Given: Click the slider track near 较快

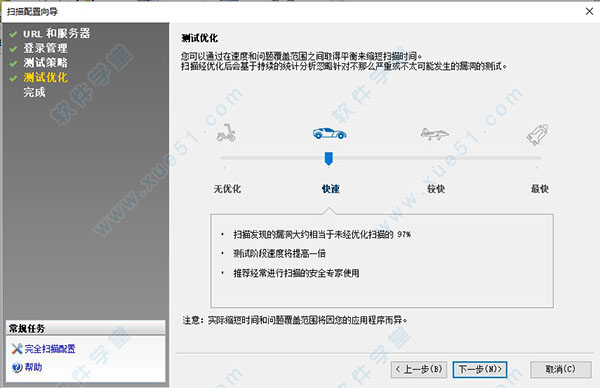Looking at the screenshot, I should tap(434, 158).
